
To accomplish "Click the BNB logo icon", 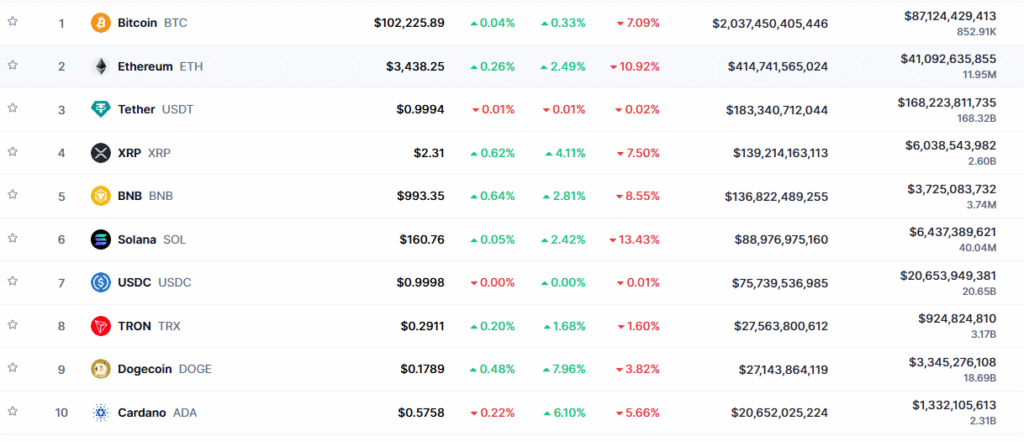I will [101, 196].
